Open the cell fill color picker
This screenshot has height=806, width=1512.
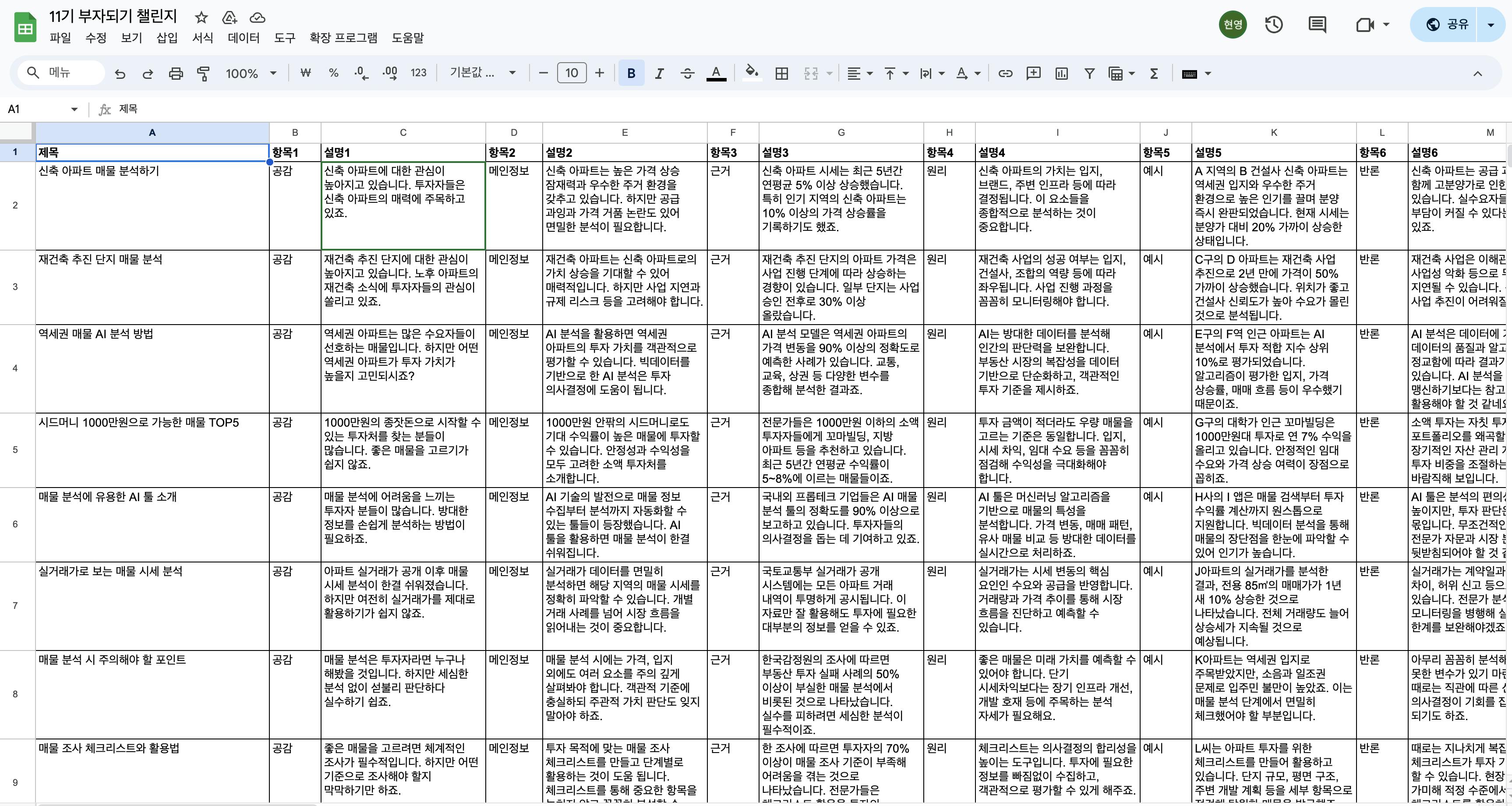[x=751, y=74]
